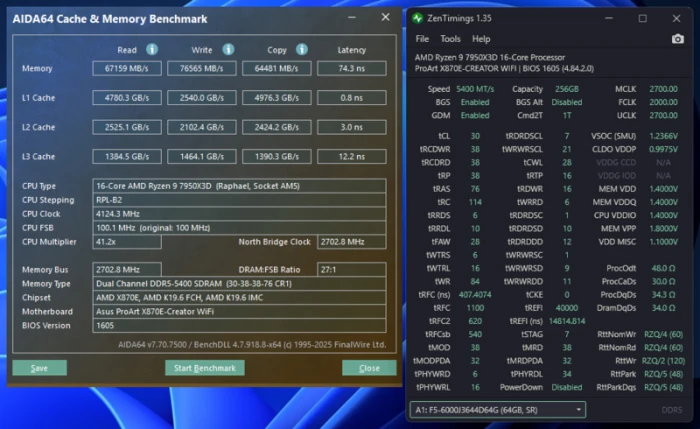Image resolution: width=700 pixels, height=429 pixels.
Task: Select the Memory Latency value box
Action: tap(351, 68)
